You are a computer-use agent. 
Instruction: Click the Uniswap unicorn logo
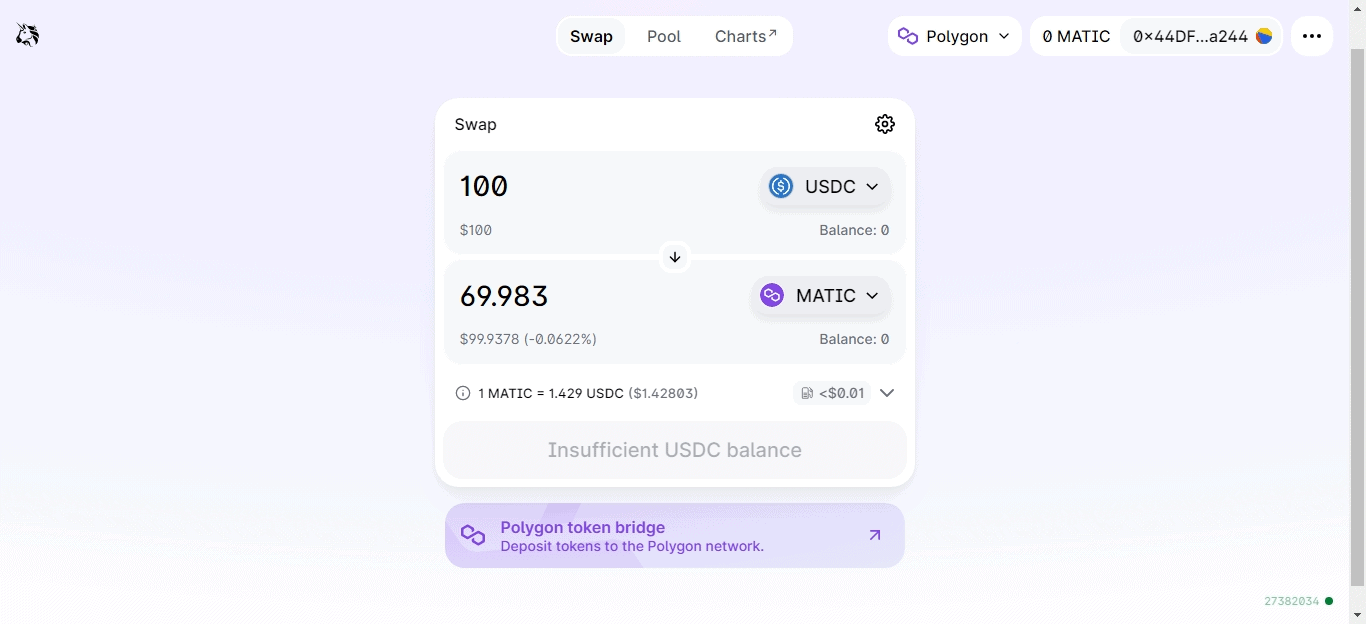(x=27, y=36)
